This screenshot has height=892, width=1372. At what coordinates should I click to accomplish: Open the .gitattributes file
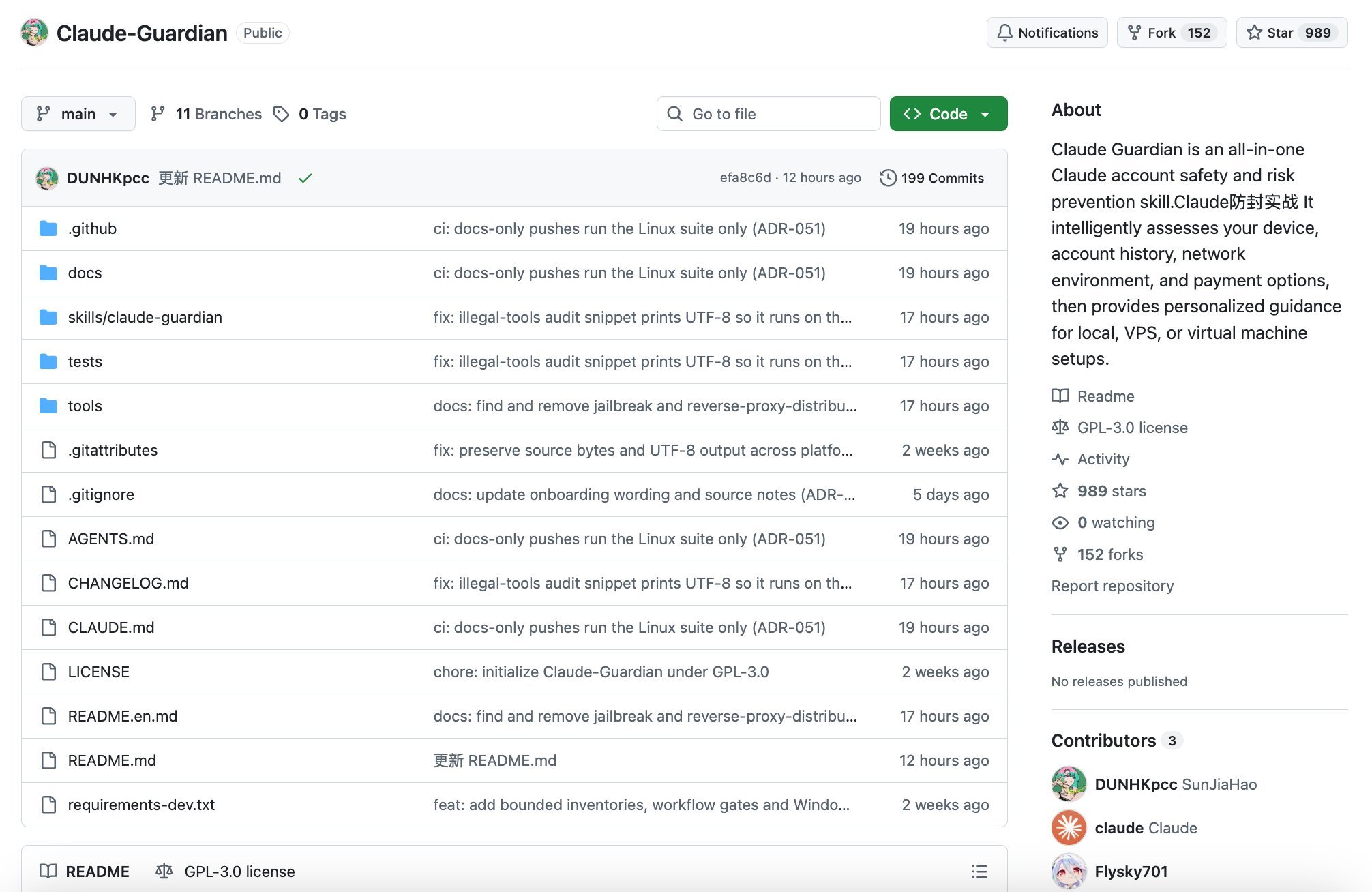click(113, 450)
